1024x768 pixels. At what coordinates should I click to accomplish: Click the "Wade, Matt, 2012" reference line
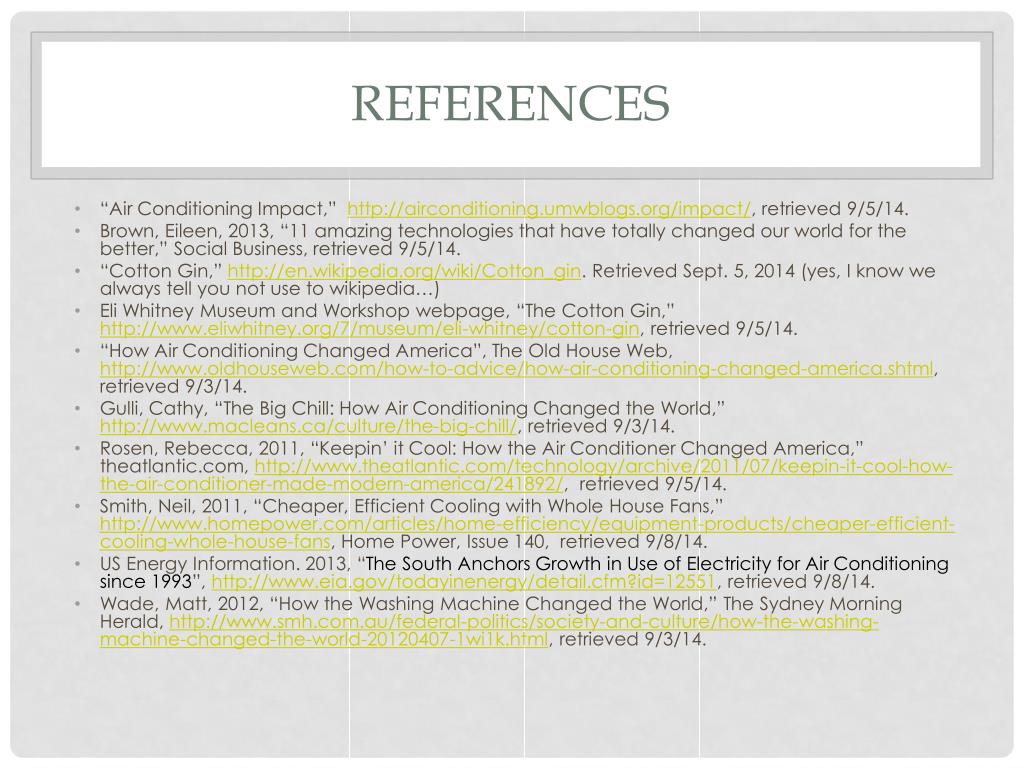501,604
